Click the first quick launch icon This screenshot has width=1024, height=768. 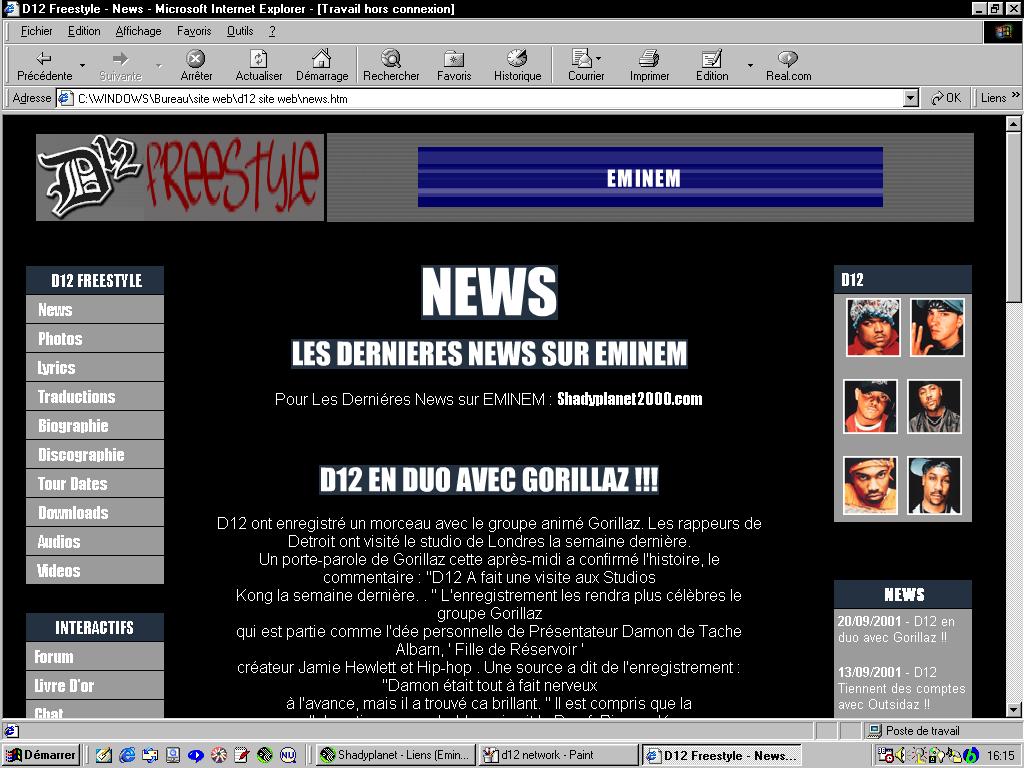click(104, 755)
